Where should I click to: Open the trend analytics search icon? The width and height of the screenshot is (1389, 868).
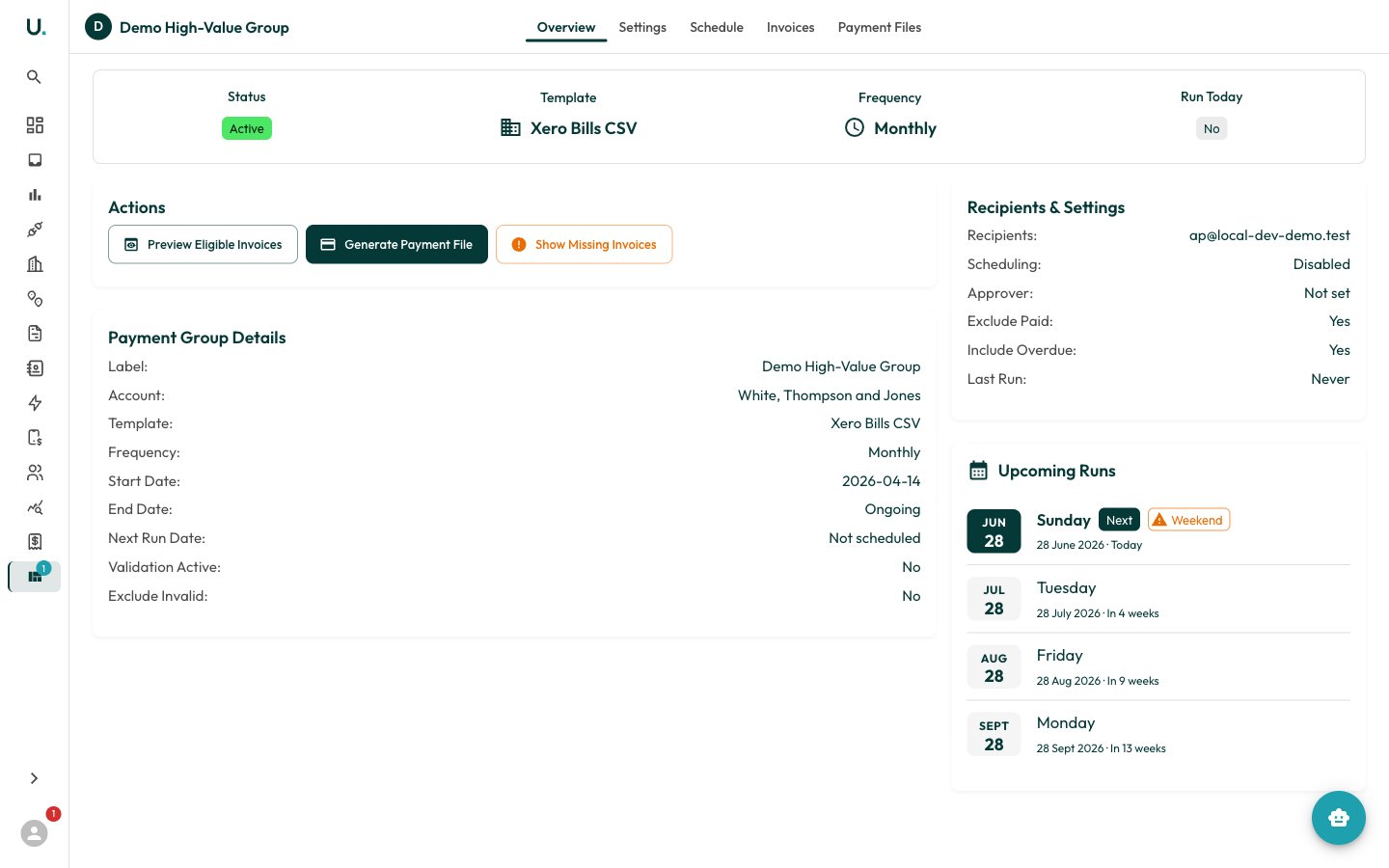click(35, 507)
